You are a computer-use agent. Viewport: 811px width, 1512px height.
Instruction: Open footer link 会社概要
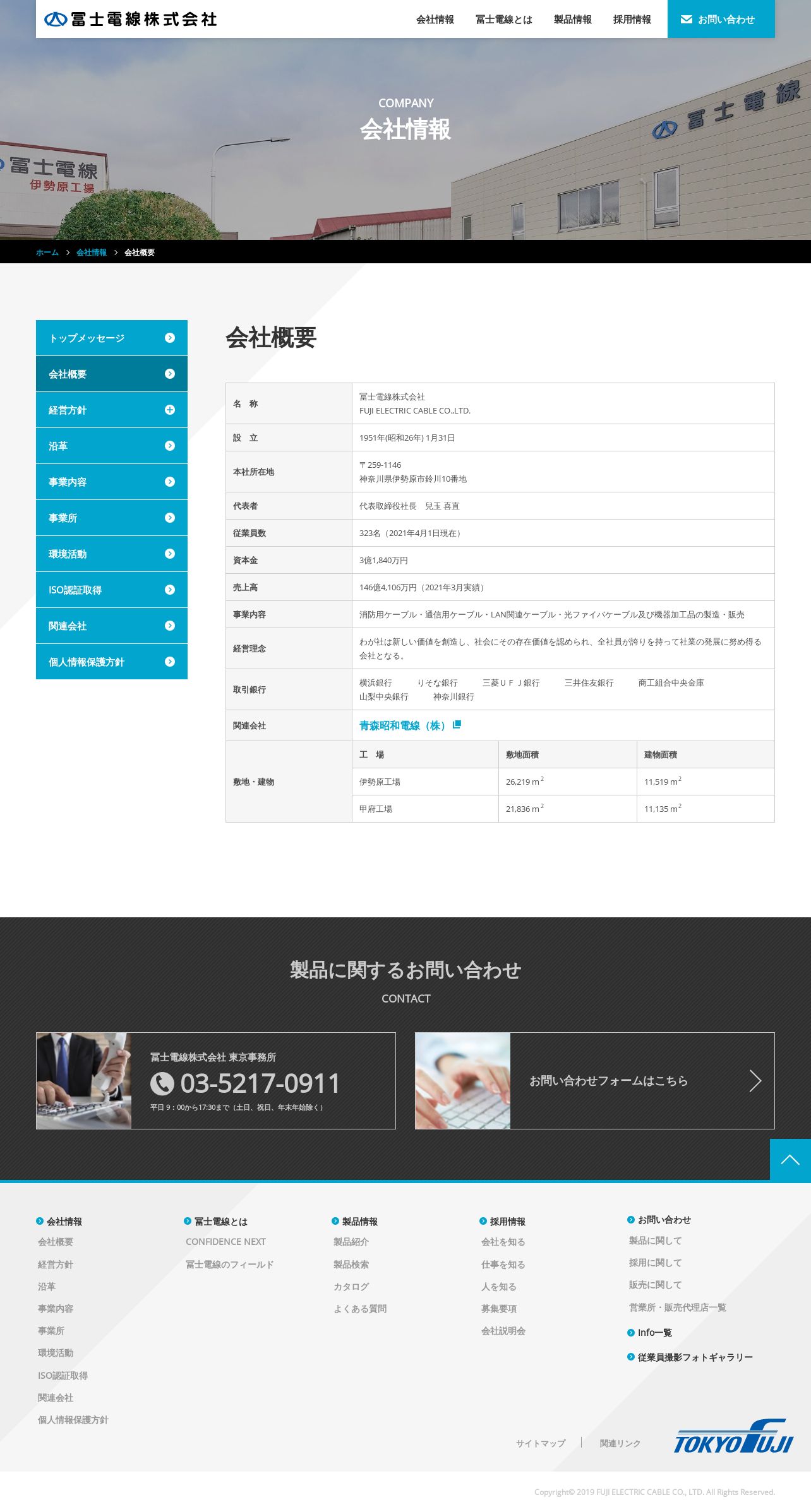pyautogui.click(x=56, y=1242)
